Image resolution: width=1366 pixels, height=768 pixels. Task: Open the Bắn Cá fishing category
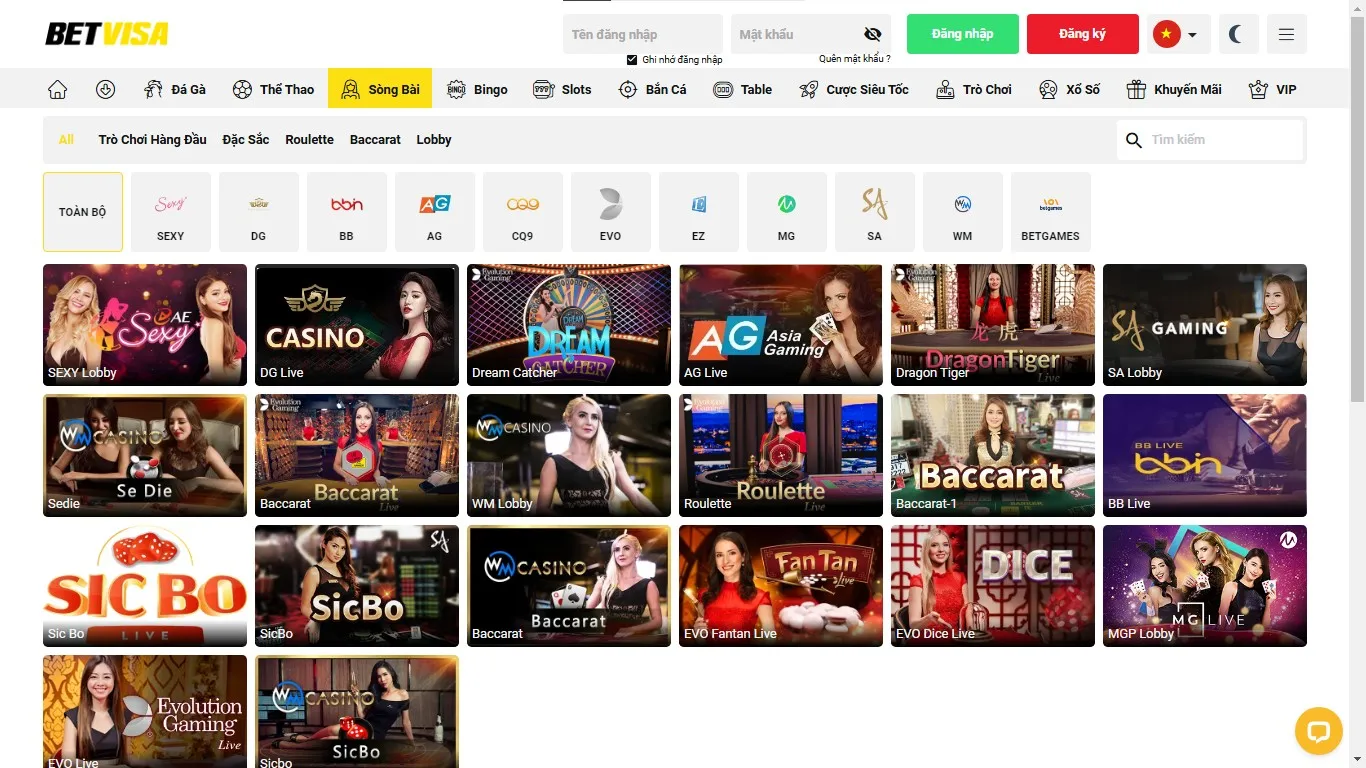pos(653,89)
